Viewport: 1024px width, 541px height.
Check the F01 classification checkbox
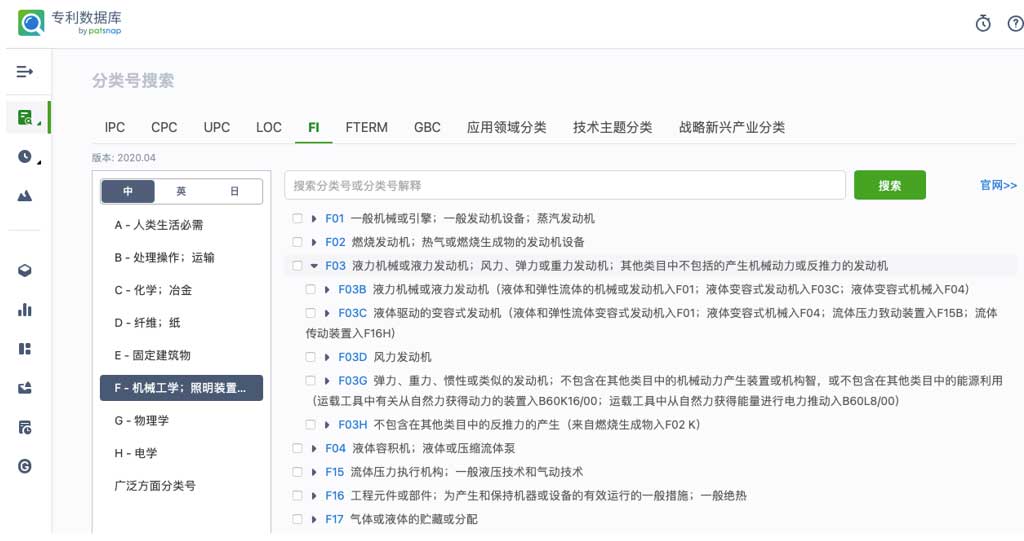[x=297, y=218]
